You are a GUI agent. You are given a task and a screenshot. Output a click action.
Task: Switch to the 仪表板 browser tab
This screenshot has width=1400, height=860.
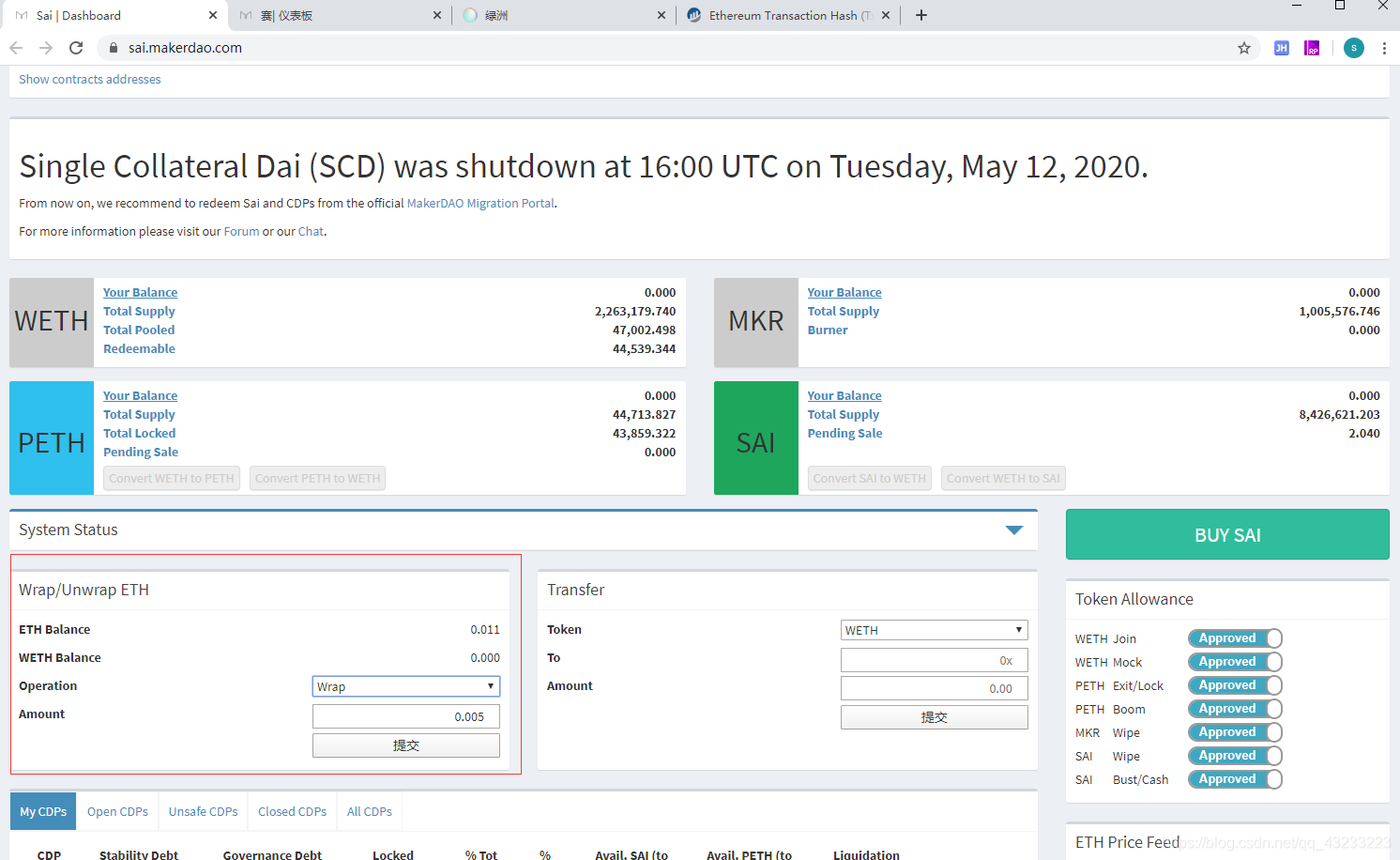tap(338, 15)
